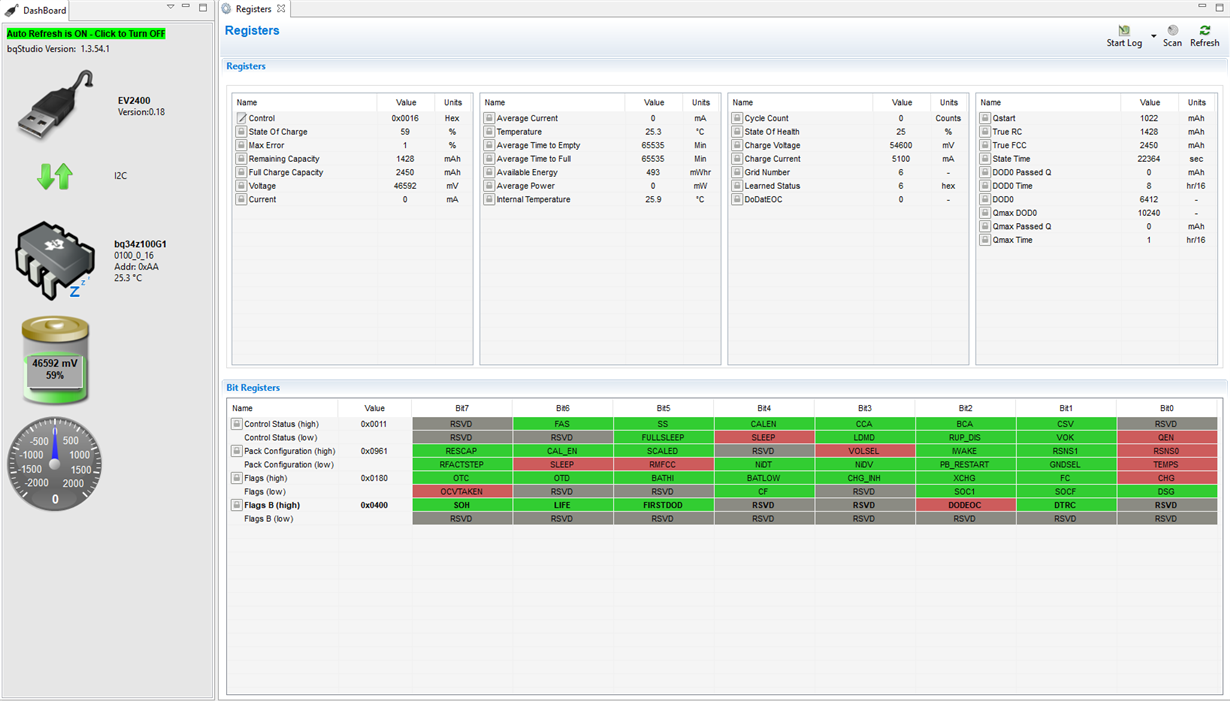The width and height of the screenshot is (1230, 701).
Task: Click the Qmax DOD0 value 10240
Action: click(x=1148, y=213)
